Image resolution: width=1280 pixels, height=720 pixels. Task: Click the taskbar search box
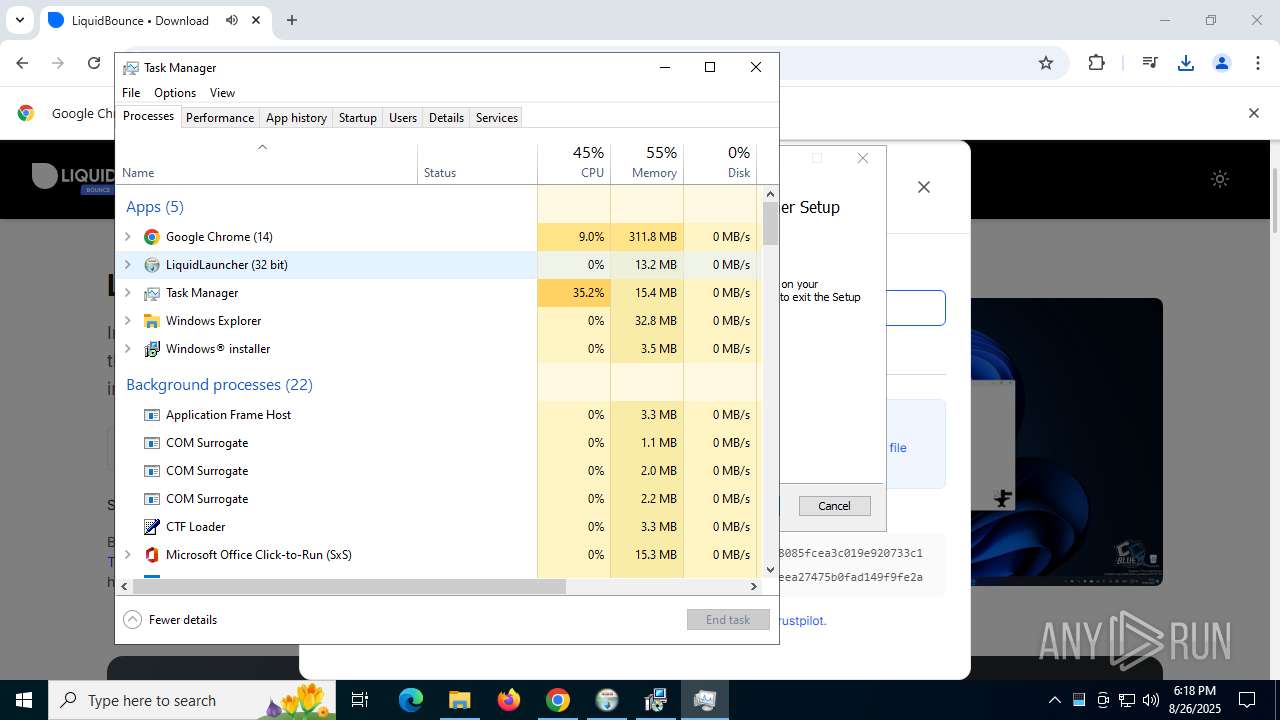[x=192, y=700]
